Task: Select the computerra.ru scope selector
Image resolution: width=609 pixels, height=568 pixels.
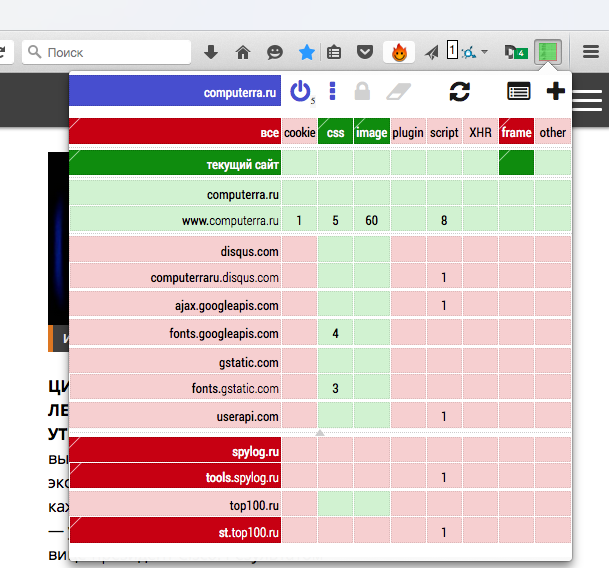Action: (x=175, y=92)
